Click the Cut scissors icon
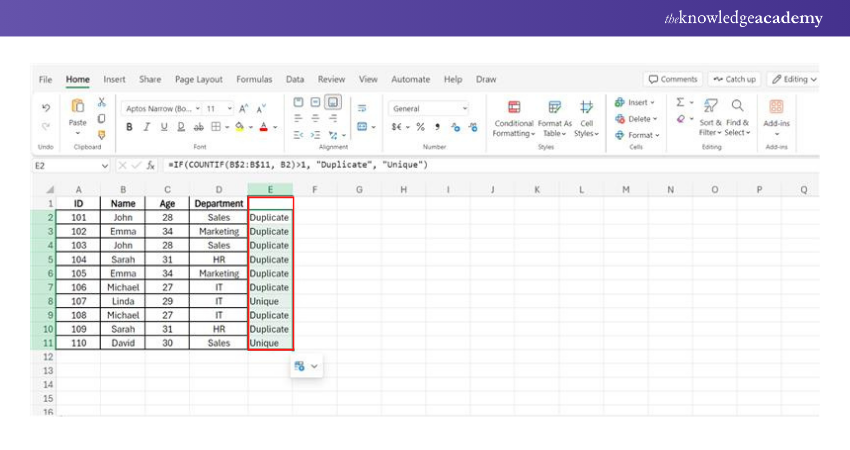The height and width of the screenshot is (450, 850). tap(102, 102)
